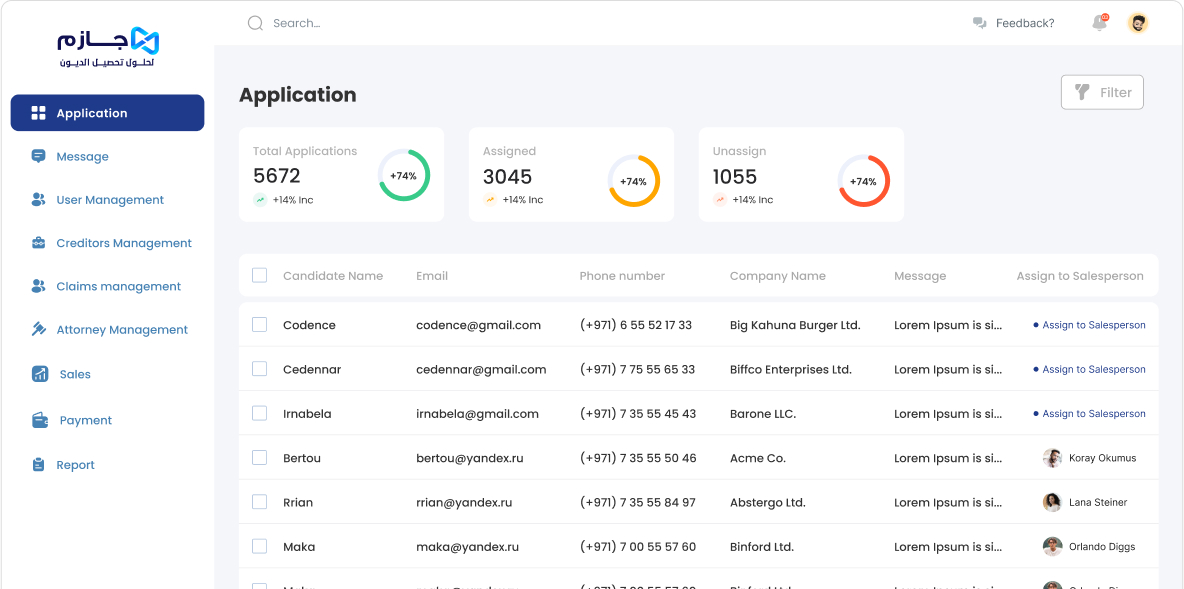
Task: Click Big Kahuna Burger Ltd. company cell
Action: (x=795, y=325)
